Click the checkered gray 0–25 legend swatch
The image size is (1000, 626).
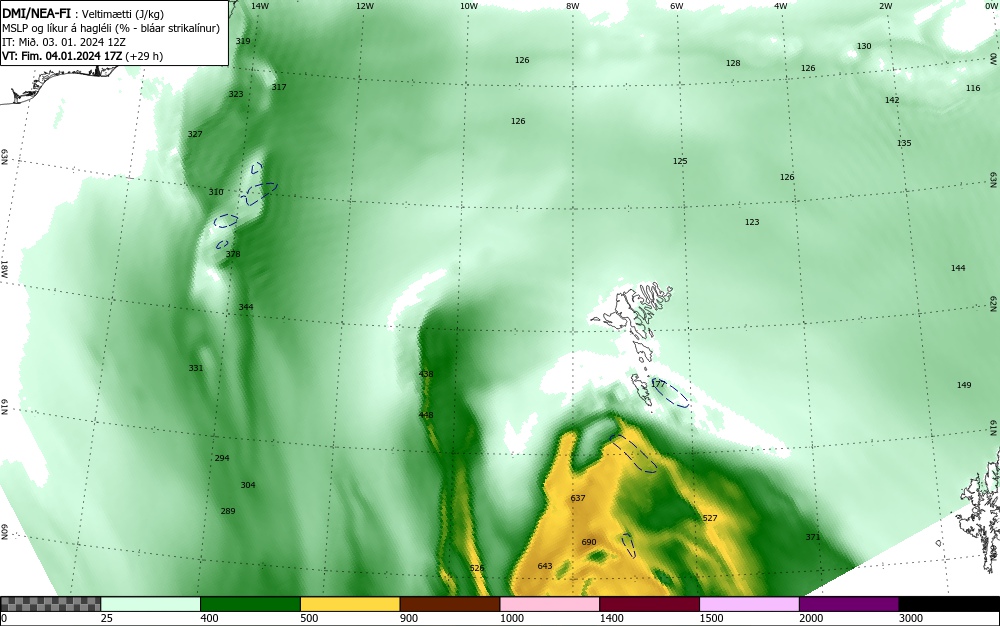(50, 604)
